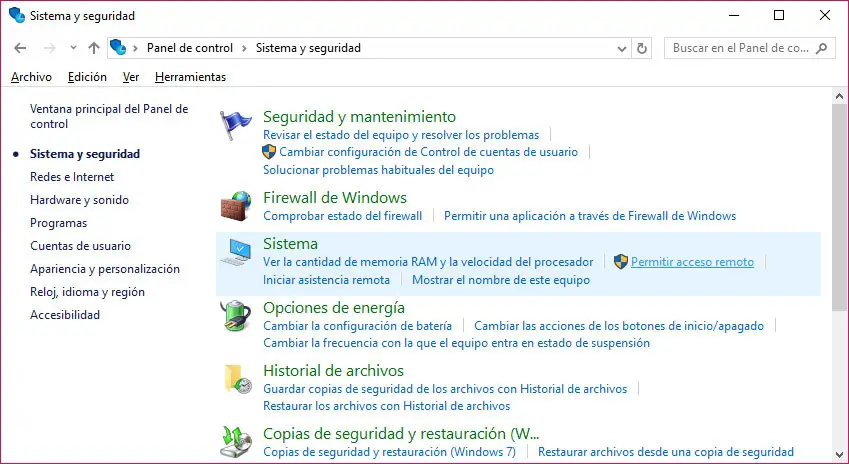Click the Sistema computer monitor icon

236,252
